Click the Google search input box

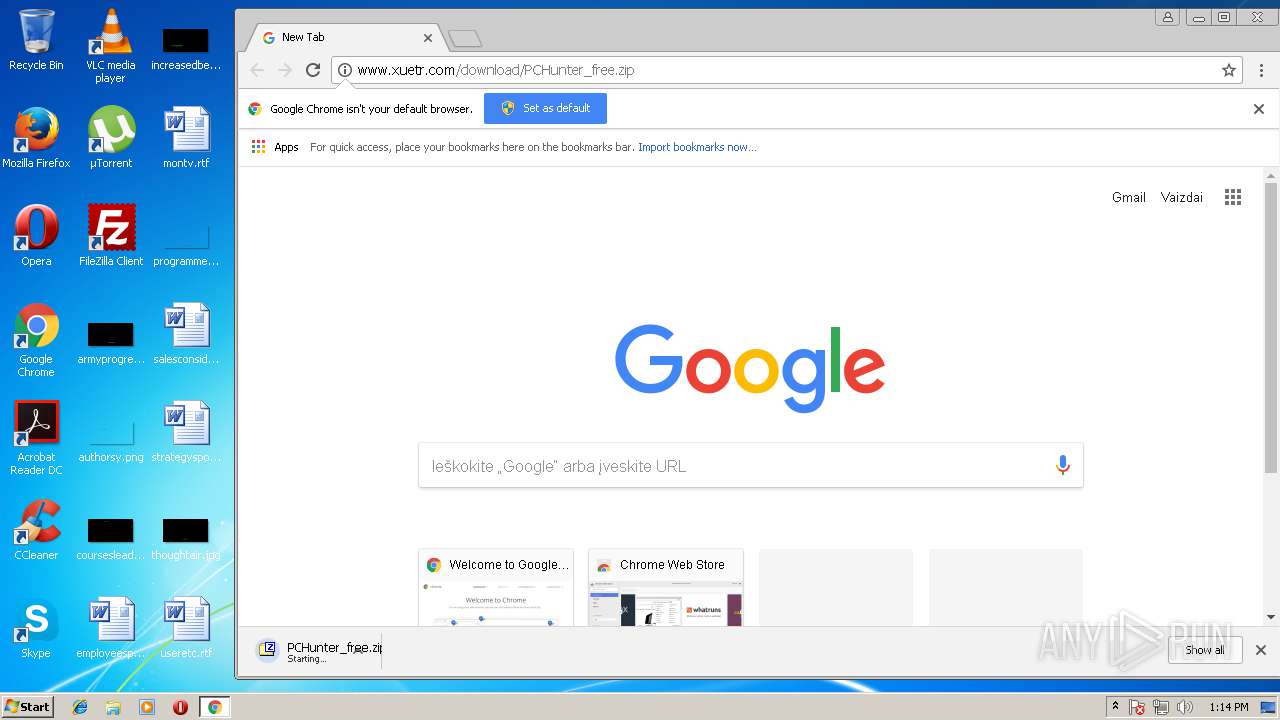(750, 466)
